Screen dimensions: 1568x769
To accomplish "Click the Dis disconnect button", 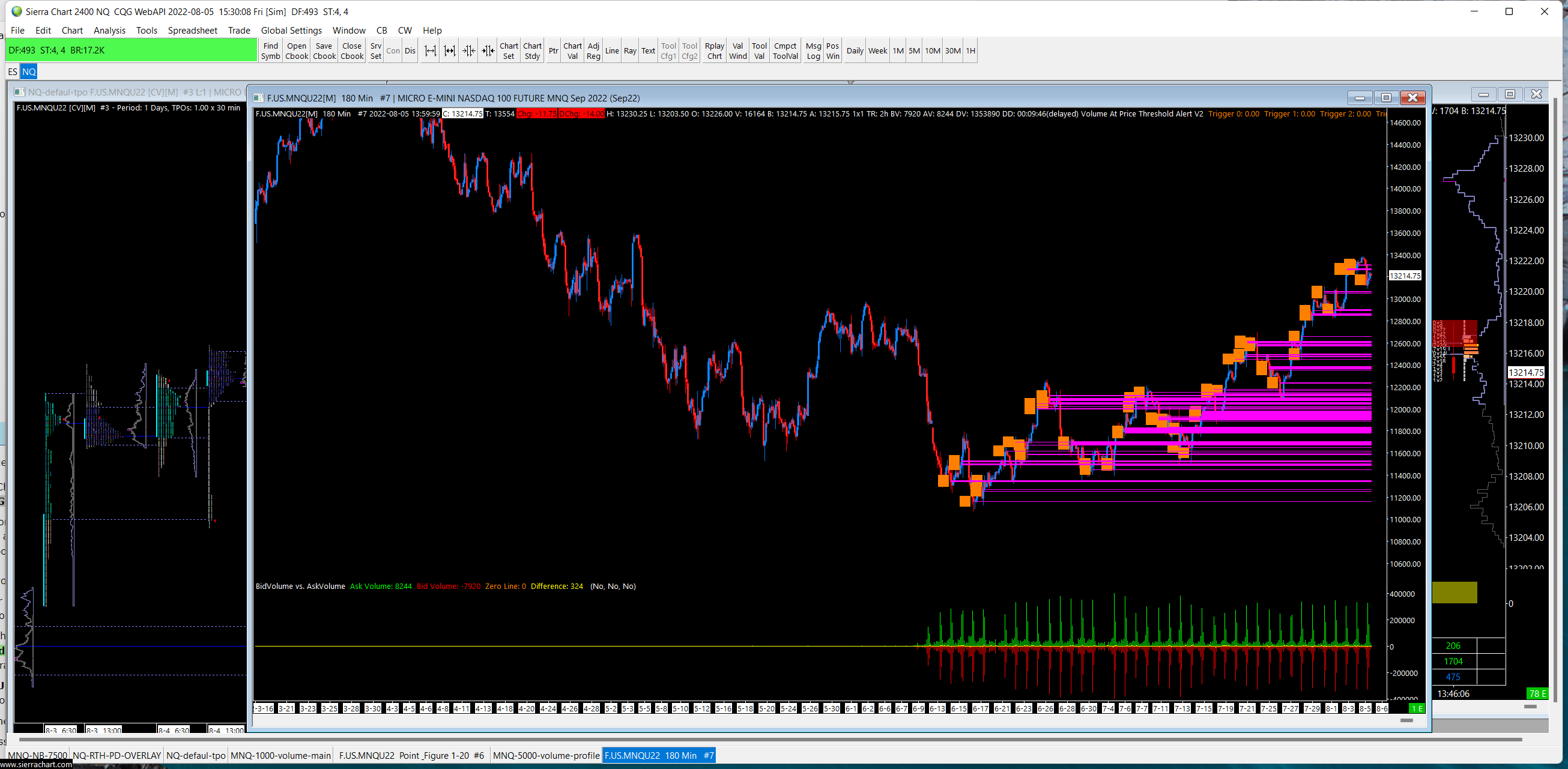I will [x=410, y=51].
